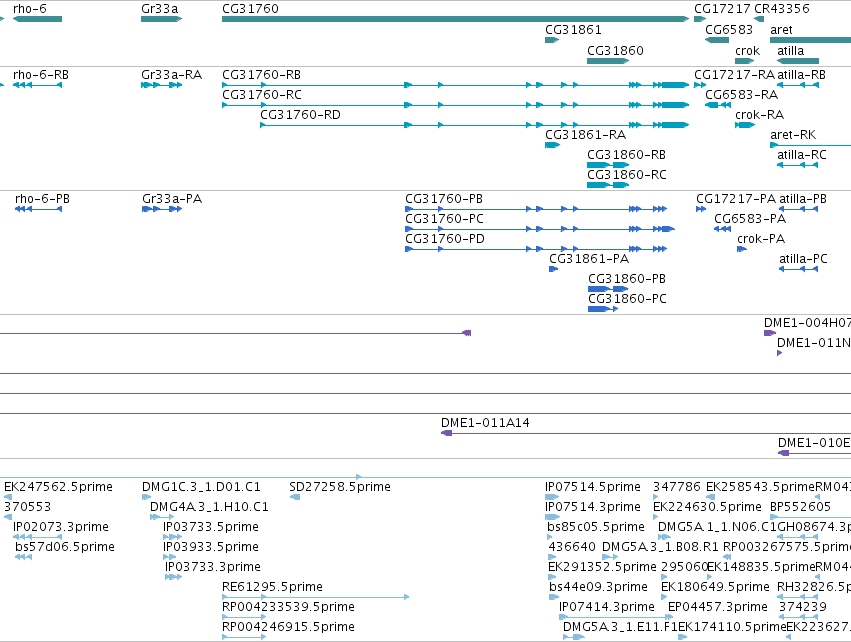Screen dimensions: 851x642
Task: Click the IP02073.3prime EST label
Action: (61, 527)
